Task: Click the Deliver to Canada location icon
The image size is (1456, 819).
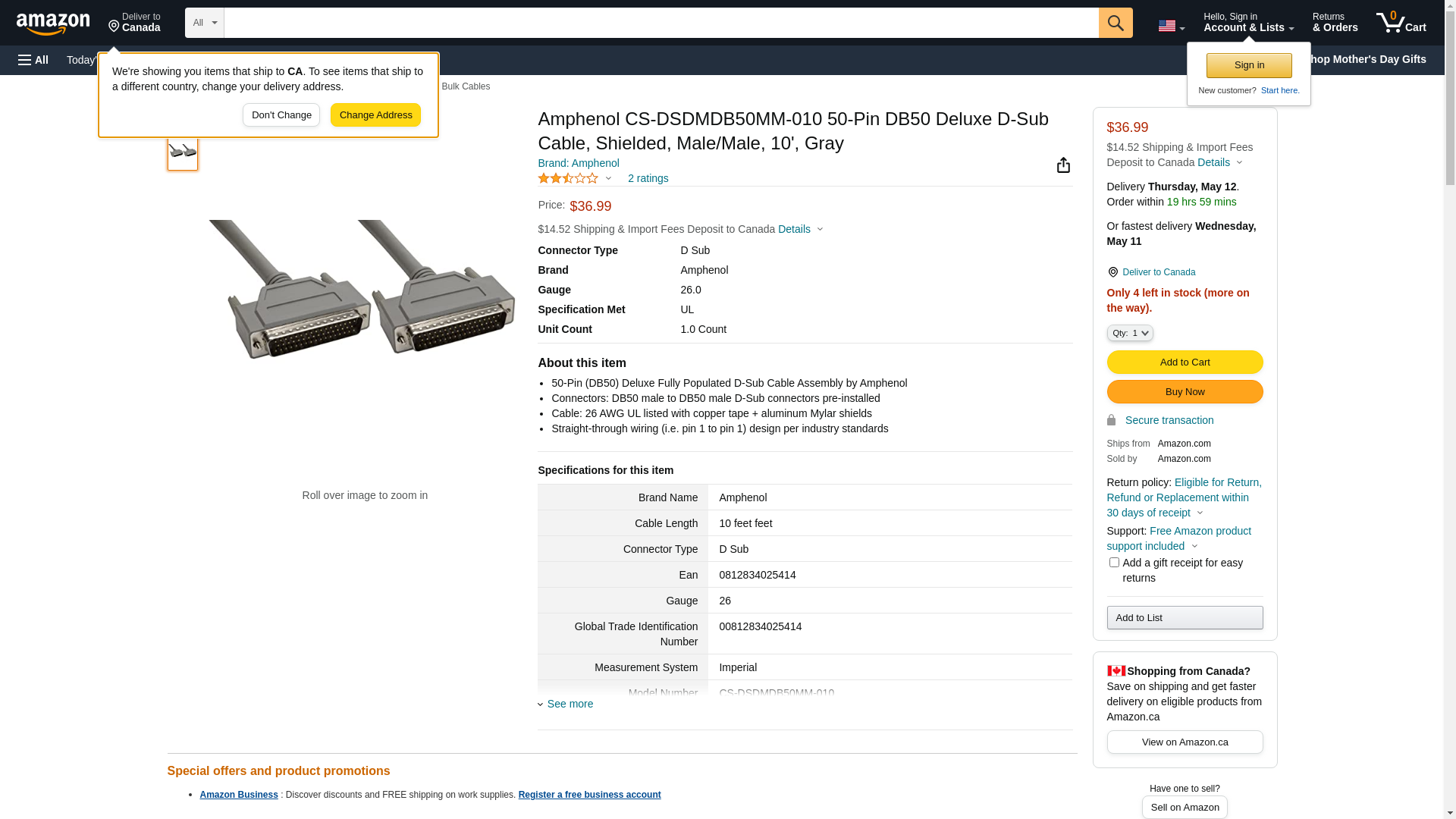Action: [1112, 272]
